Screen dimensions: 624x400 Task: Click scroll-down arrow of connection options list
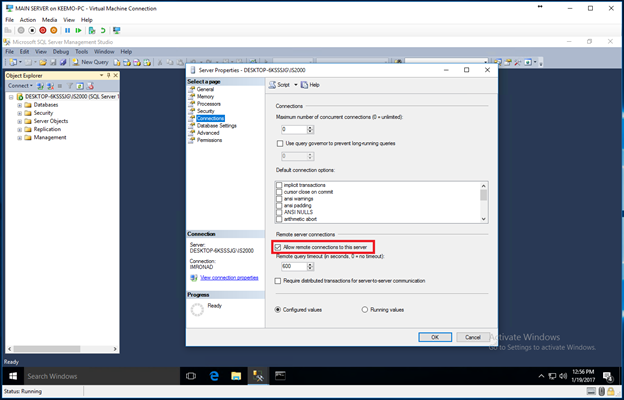coord(484,219)
